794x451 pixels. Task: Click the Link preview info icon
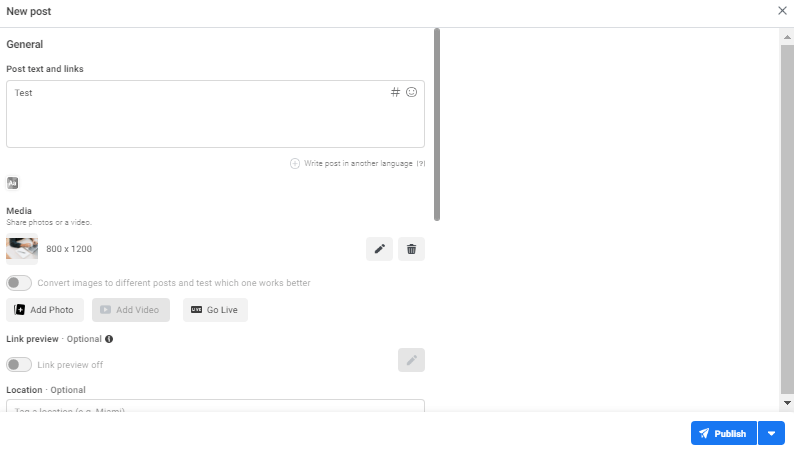109,339
